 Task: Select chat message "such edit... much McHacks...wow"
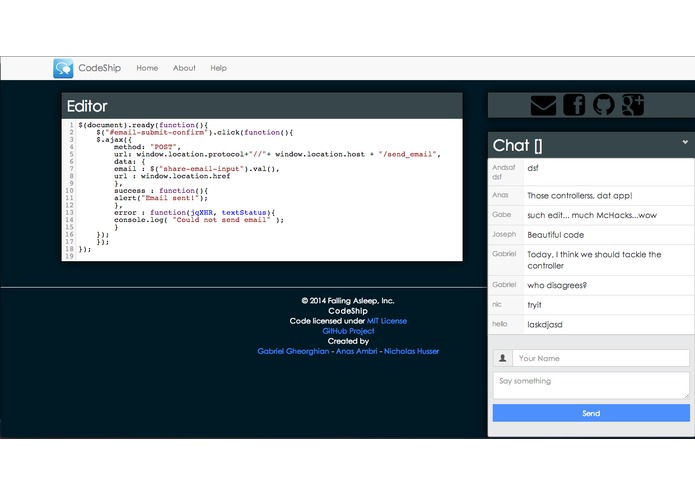pyautogui.click(x=592, y=215)
